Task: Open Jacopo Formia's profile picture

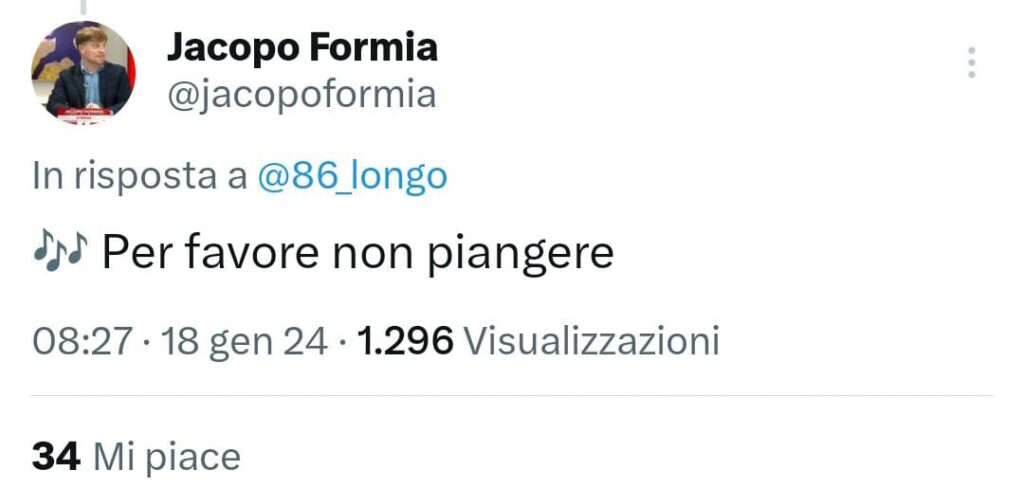Action: coord(83,73)
